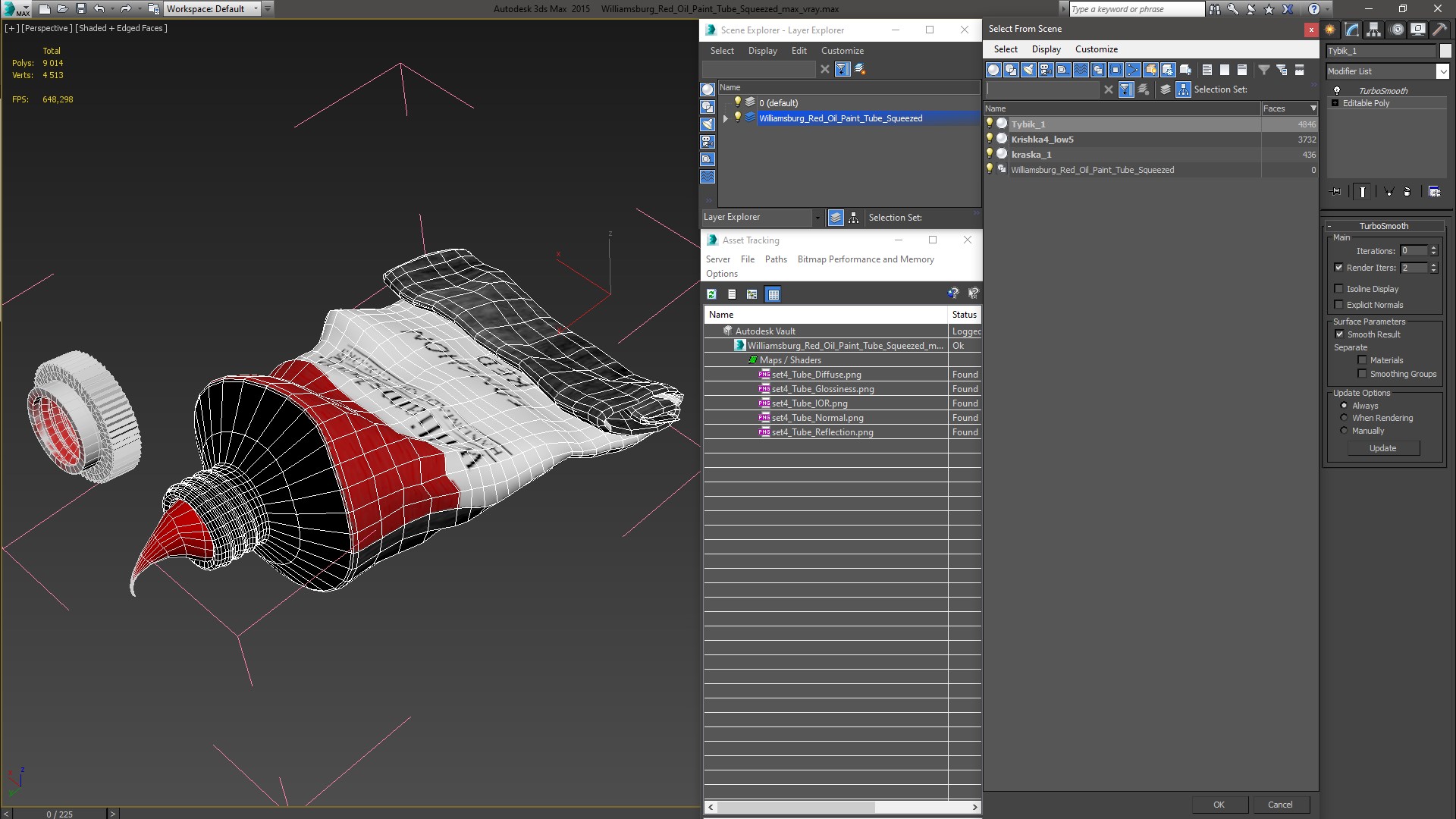Collapse the TurboSmooth rollout header

pos(1384,226)
